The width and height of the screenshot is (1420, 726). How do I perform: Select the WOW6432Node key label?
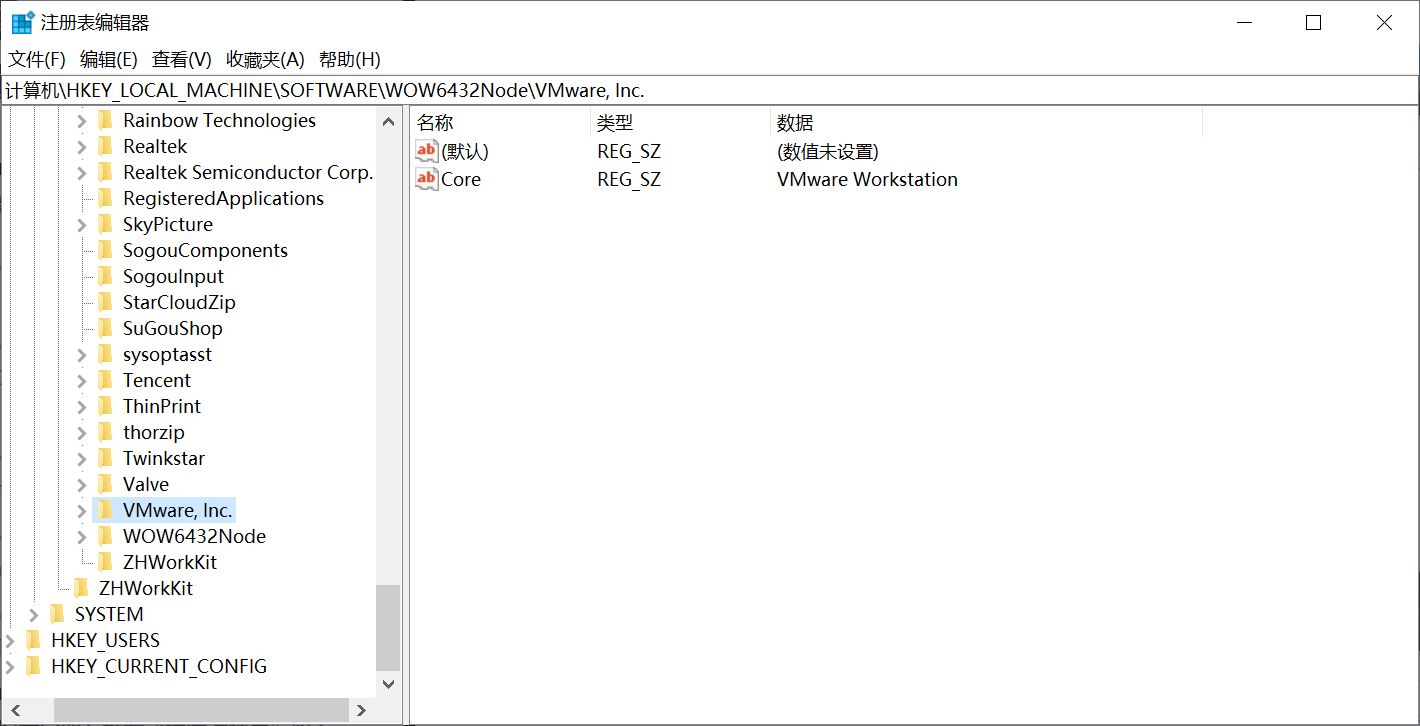pyautogui.click(x=194, y=536)
